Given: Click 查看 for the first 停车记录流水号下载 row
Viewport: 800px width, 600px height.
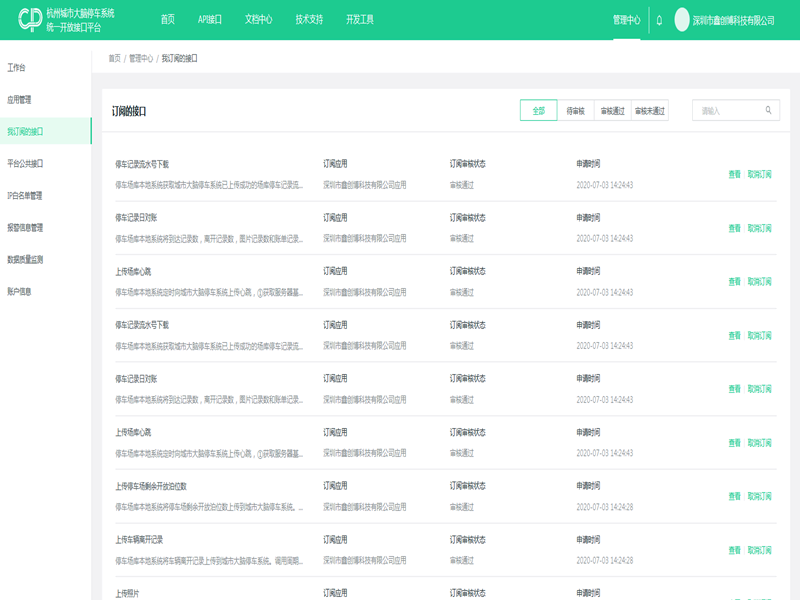Looking at the screenshot, I should click(734, 174).
